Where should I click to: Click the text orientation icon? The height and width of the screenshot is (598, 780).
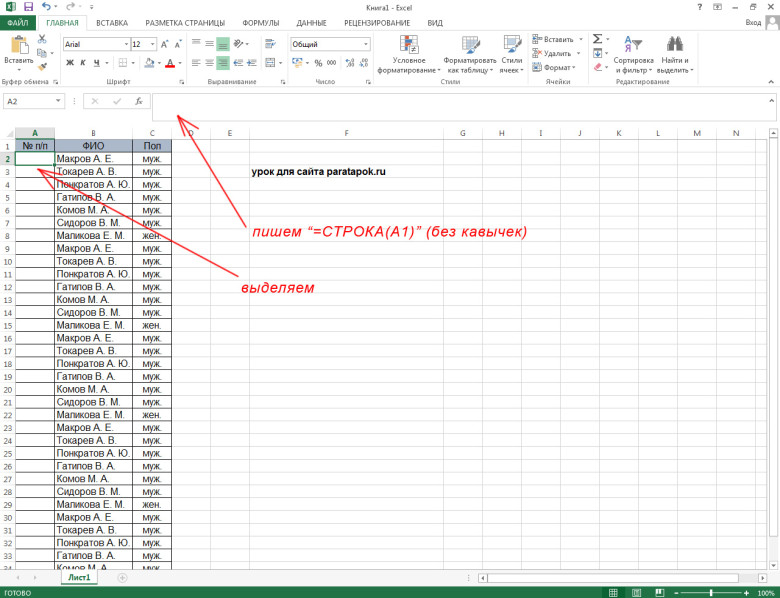tap(239, 44)
